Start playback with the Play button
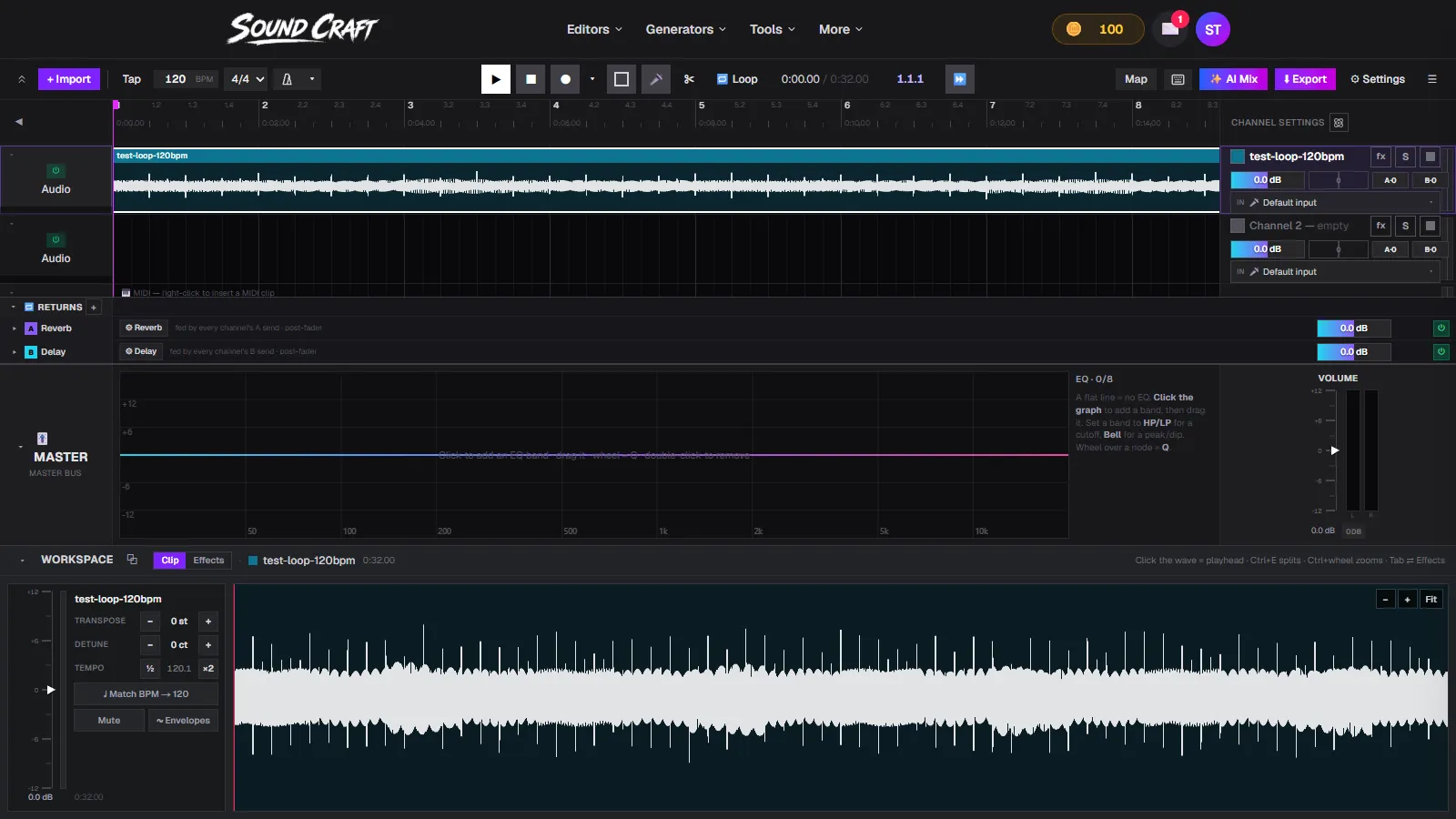 (x=495, y=79)
